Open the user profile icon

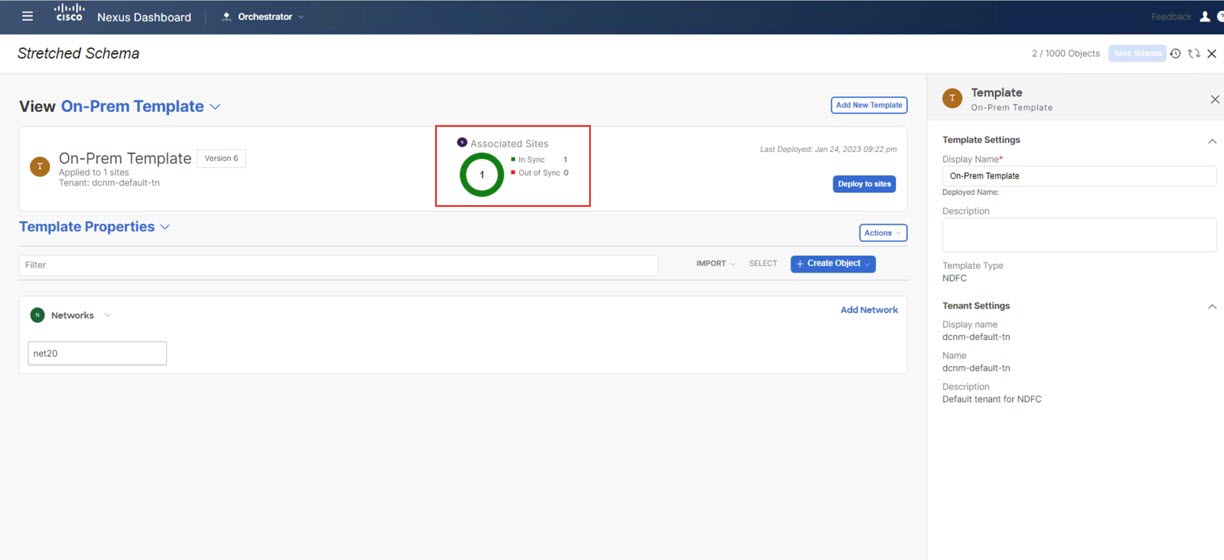[x=1205, y=16]
